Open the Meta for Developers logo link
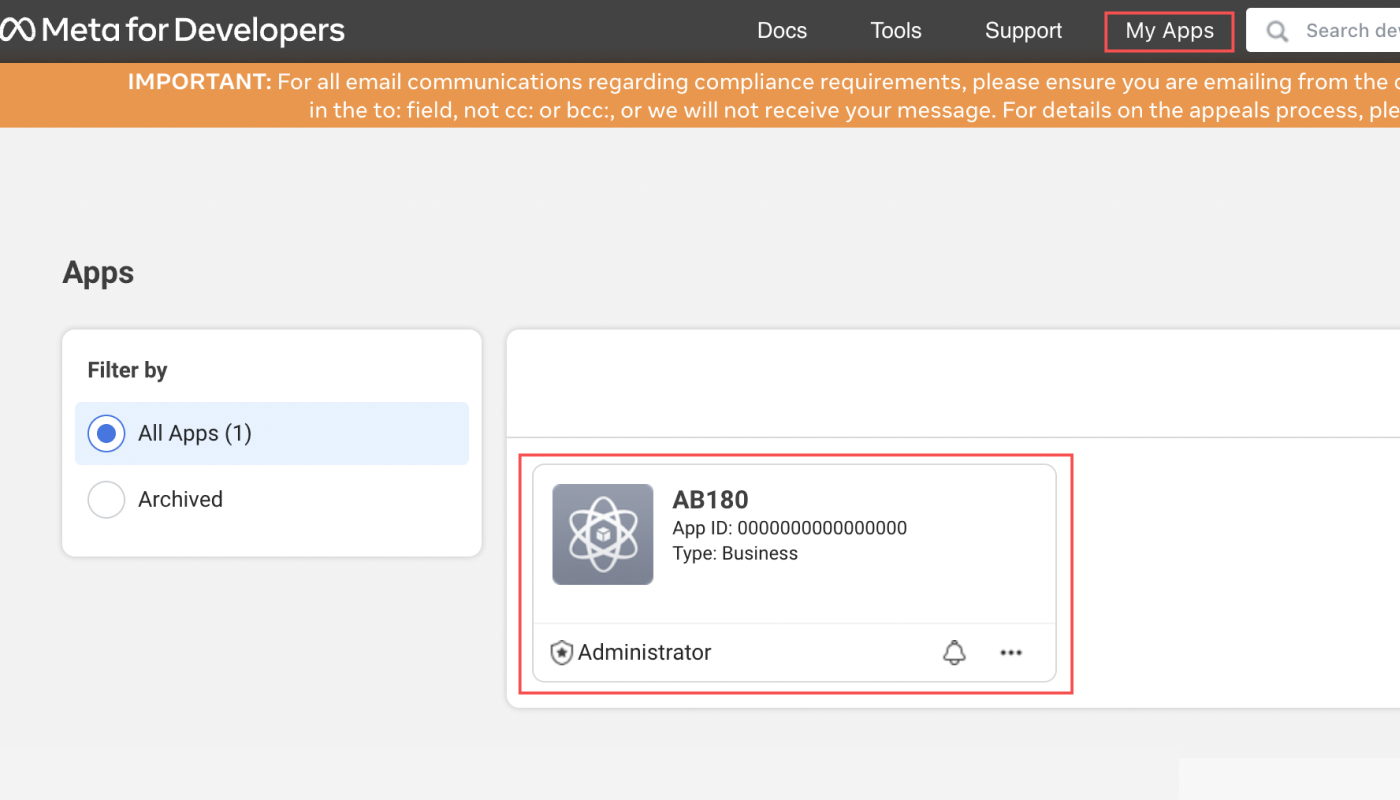The height and width of the screenshot is (800, 1400). (x=172, y=31)
